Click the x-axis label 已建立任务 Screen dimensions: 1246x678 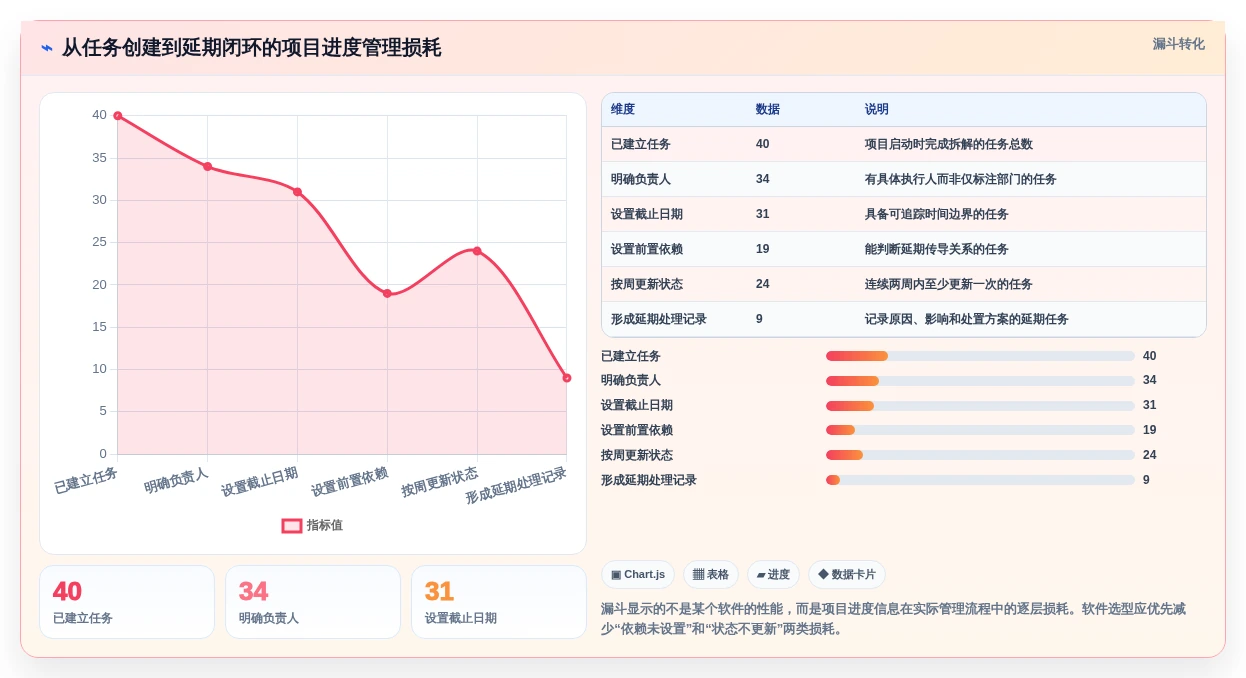(x=86, y=480)
